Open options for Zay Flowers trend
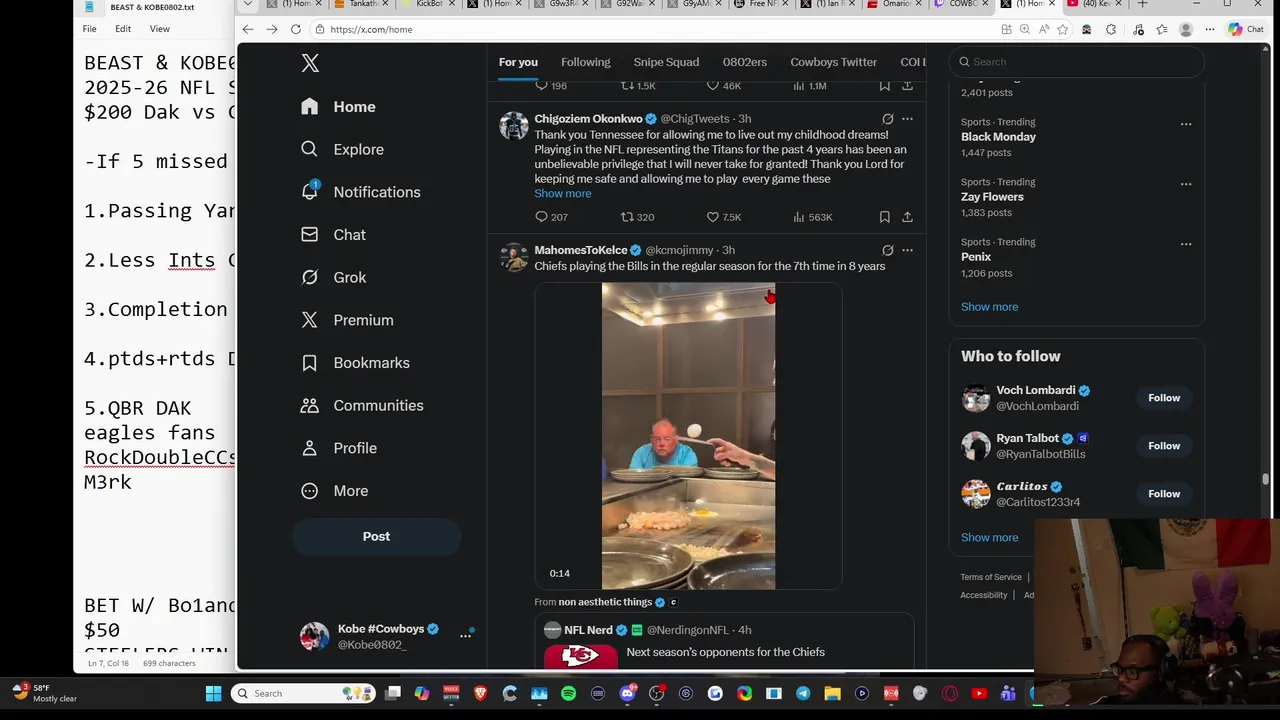Viewport: 1280px width, 720px height. [1186, 184]
